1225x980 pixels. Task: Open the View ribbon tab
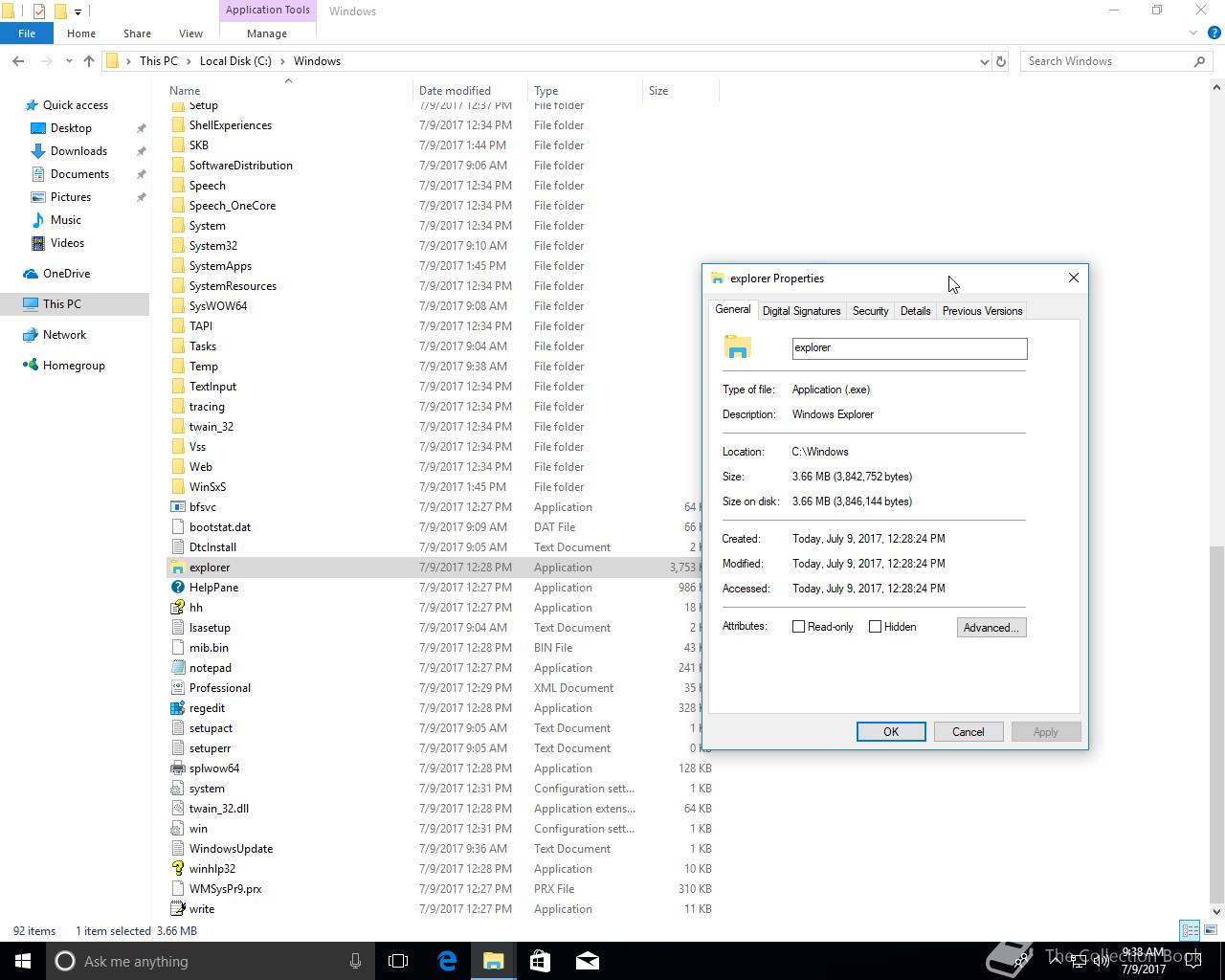point(190,33)
